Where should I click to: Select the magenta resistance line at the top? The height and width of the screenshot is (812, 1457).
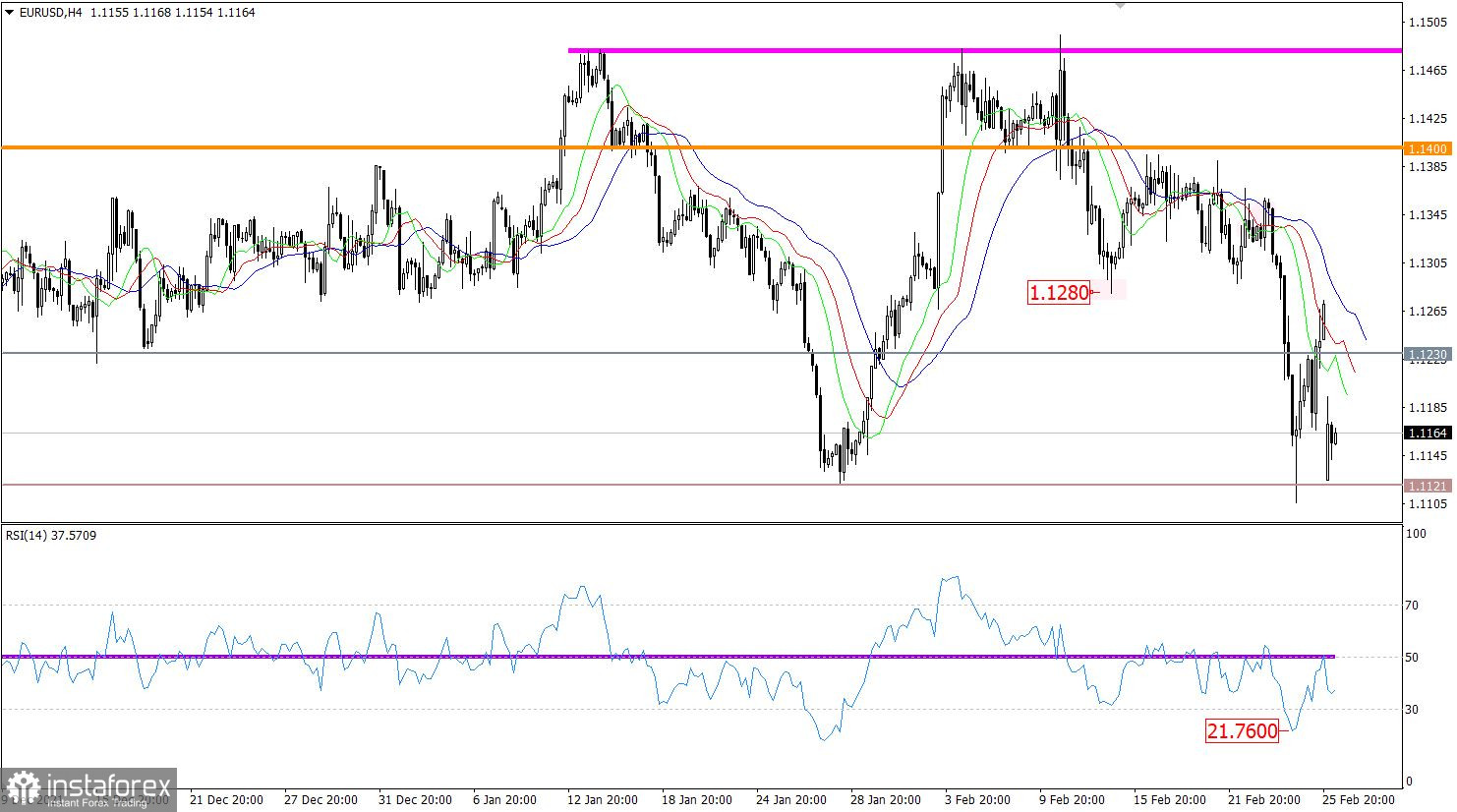(985, 50)
